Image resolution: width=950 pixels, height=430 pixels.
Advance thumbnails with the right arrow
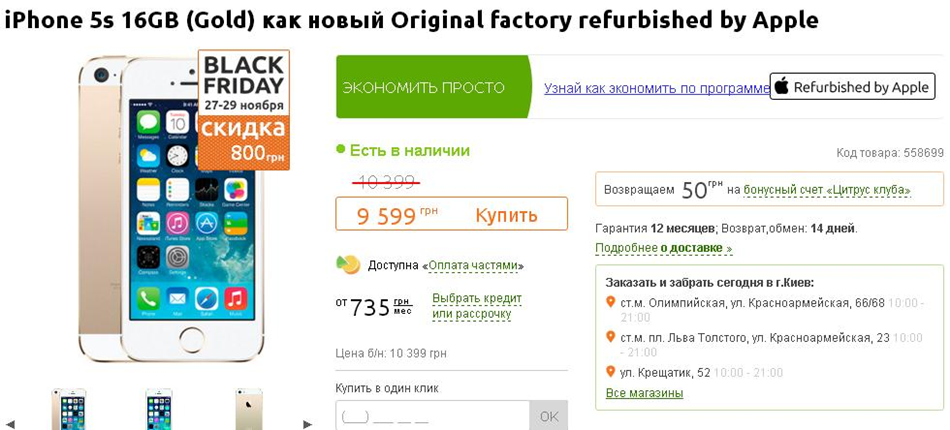point(307,424)
